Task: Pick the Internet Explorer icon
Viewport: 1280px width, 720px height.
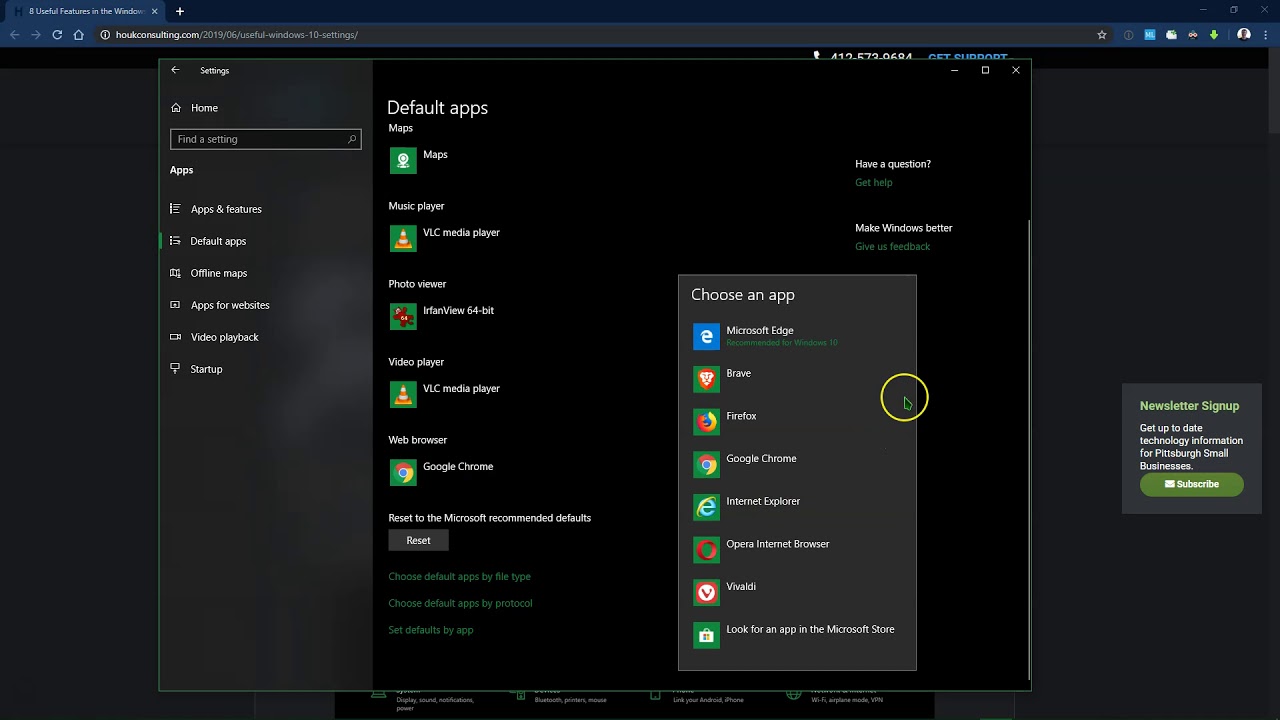Action: 706,508
